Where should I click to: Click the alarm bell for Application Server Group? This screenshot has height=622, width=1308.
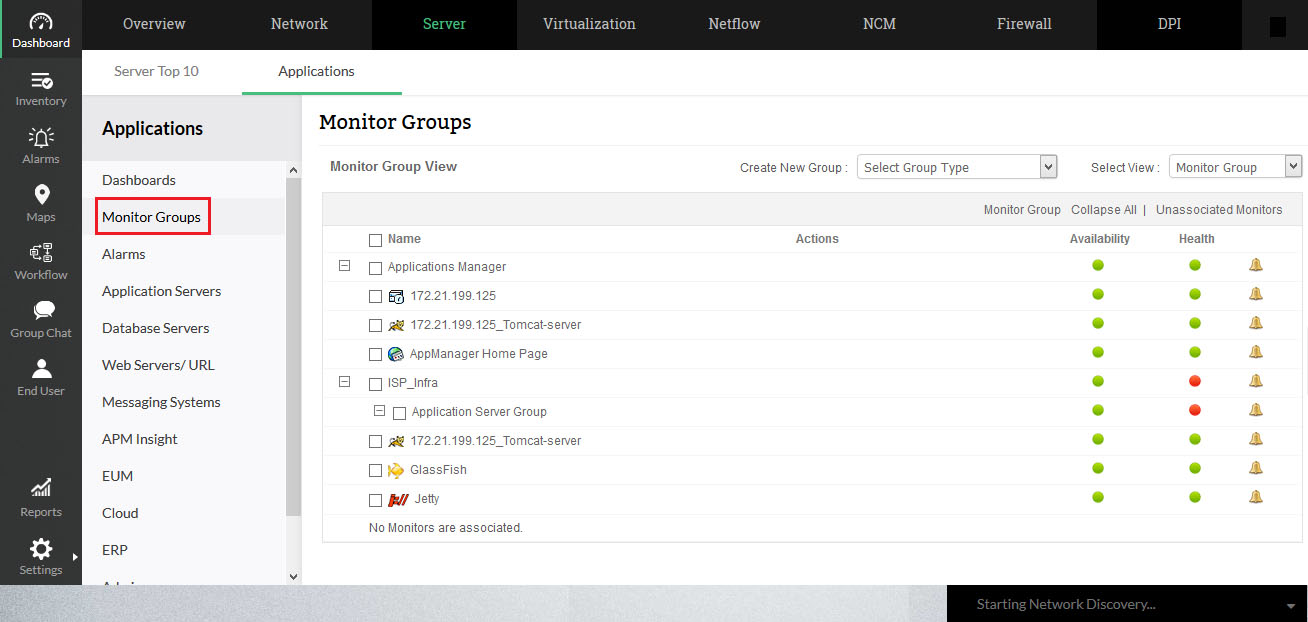coord(1256,410)
